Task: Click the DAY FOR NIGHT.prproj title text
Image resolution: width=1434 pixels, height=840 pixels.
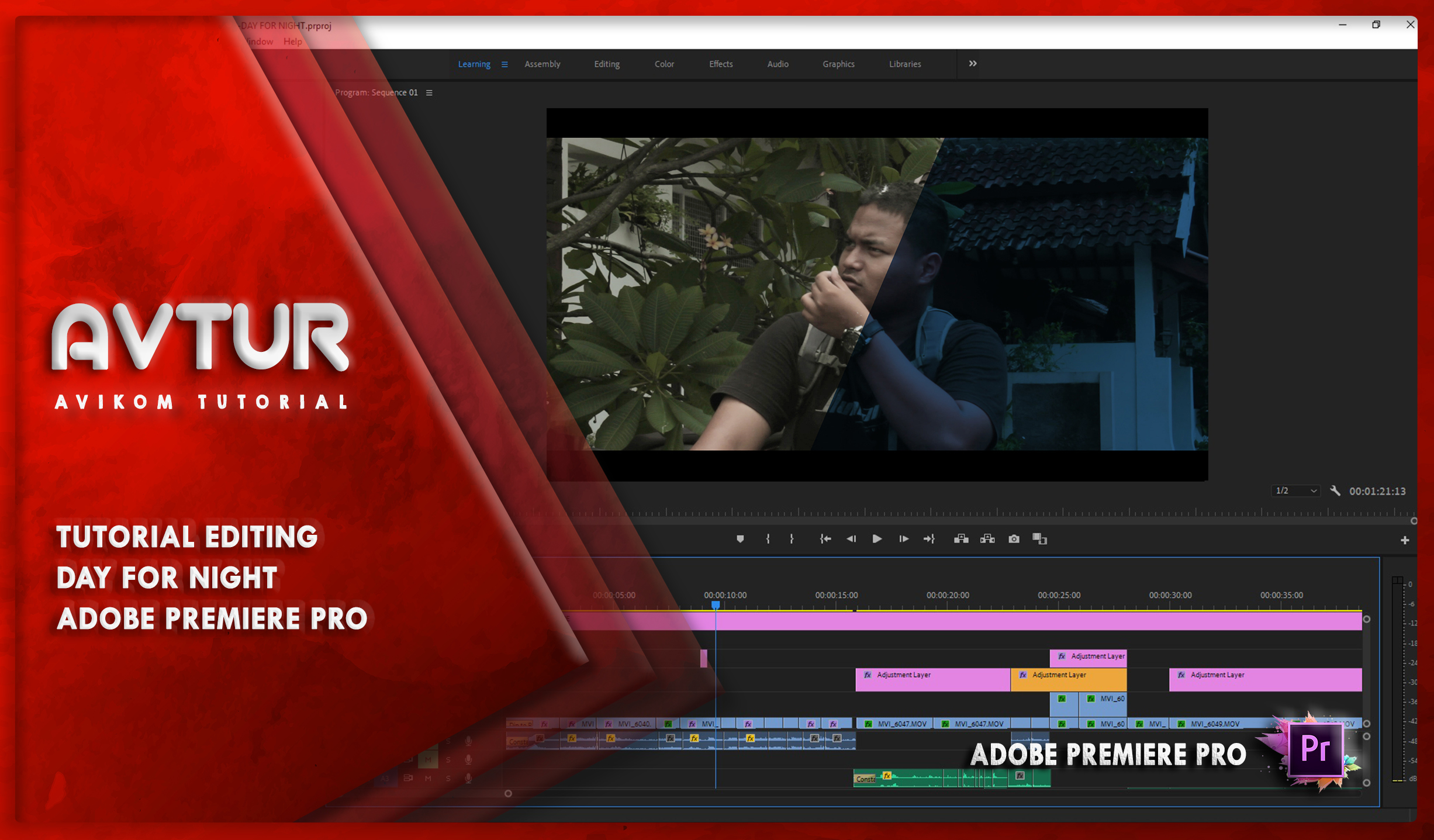Action: click(286, 26)
